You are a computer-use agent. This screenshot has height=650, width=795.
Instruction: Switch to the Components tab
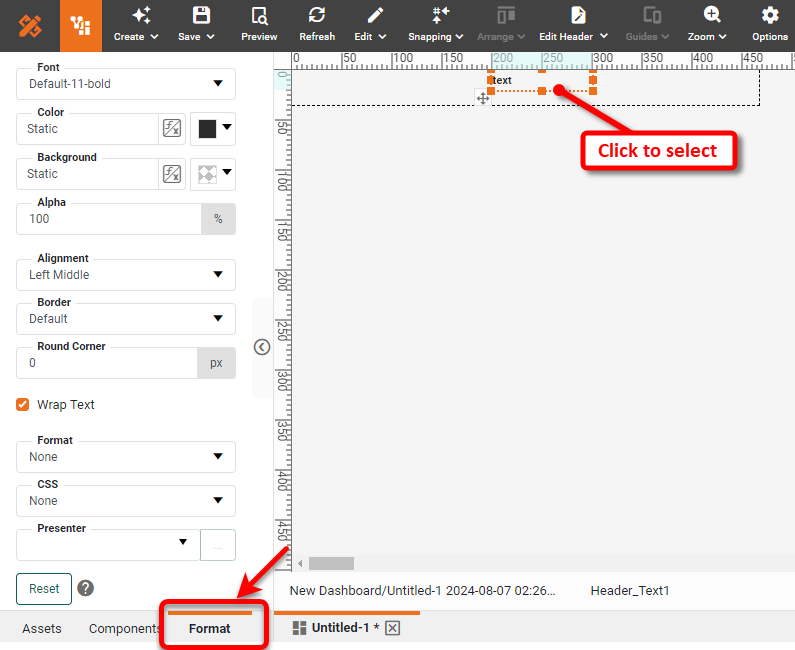point(124,629)
